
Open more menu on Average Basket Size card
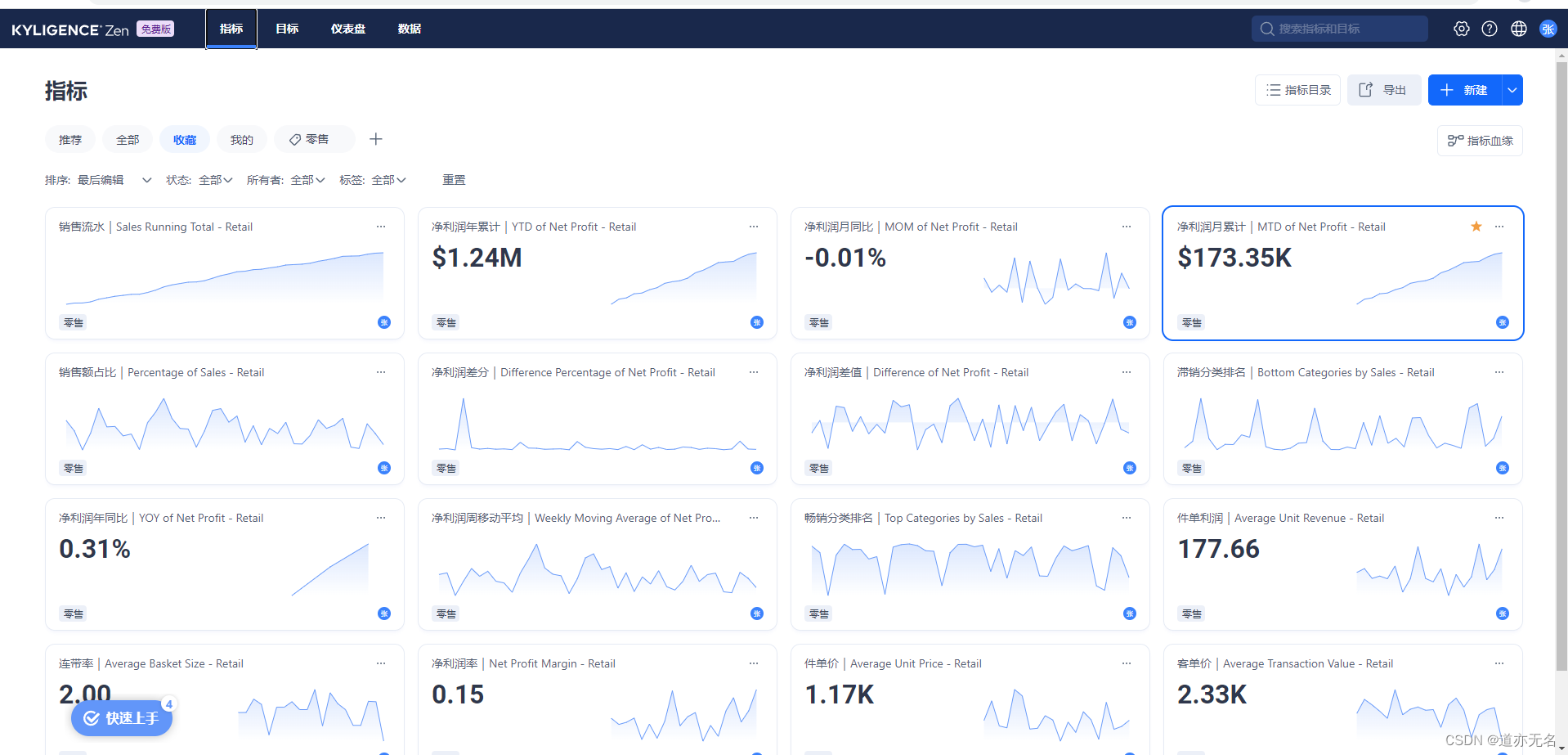pos(381,663)
